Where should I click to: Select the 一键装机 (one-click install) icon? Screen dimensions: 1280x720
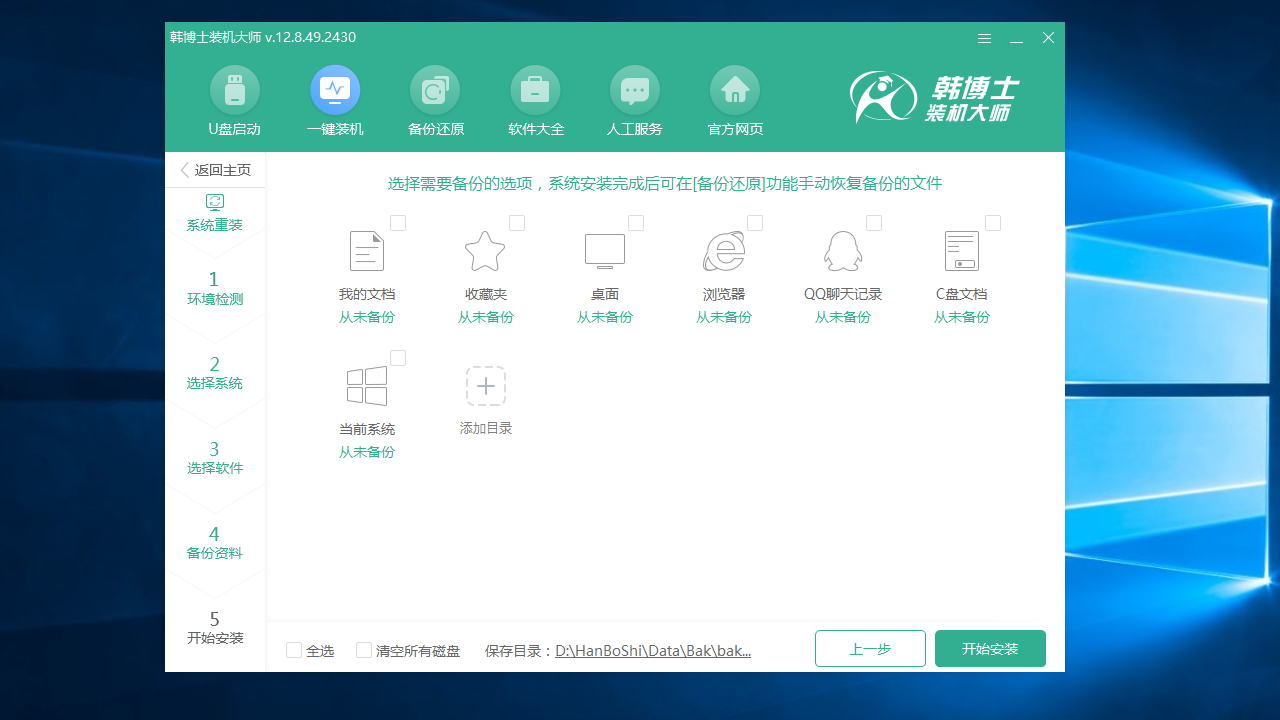pyautogui.click(x=335, y=99)
